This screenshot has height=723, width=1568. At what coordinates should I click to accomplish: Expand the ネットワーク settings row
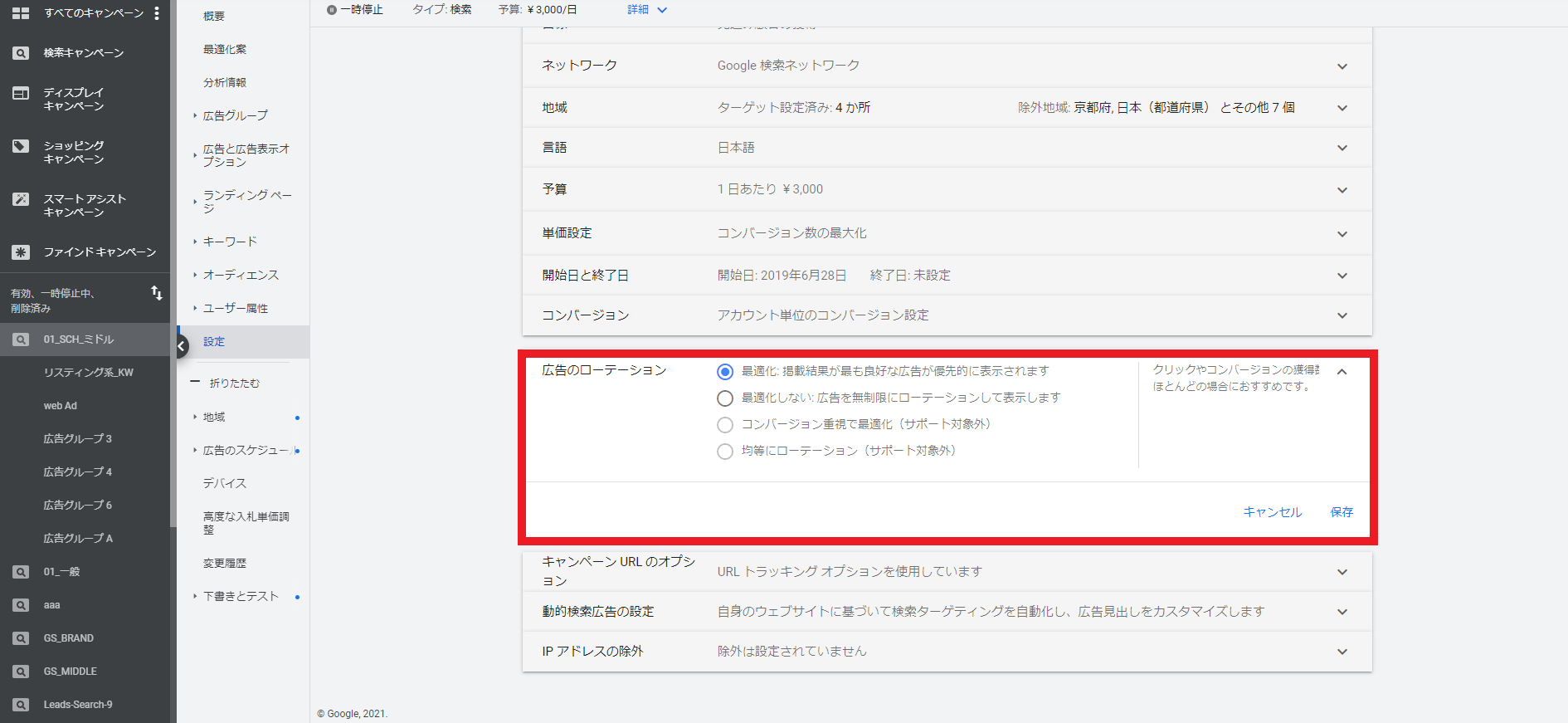1342,66
